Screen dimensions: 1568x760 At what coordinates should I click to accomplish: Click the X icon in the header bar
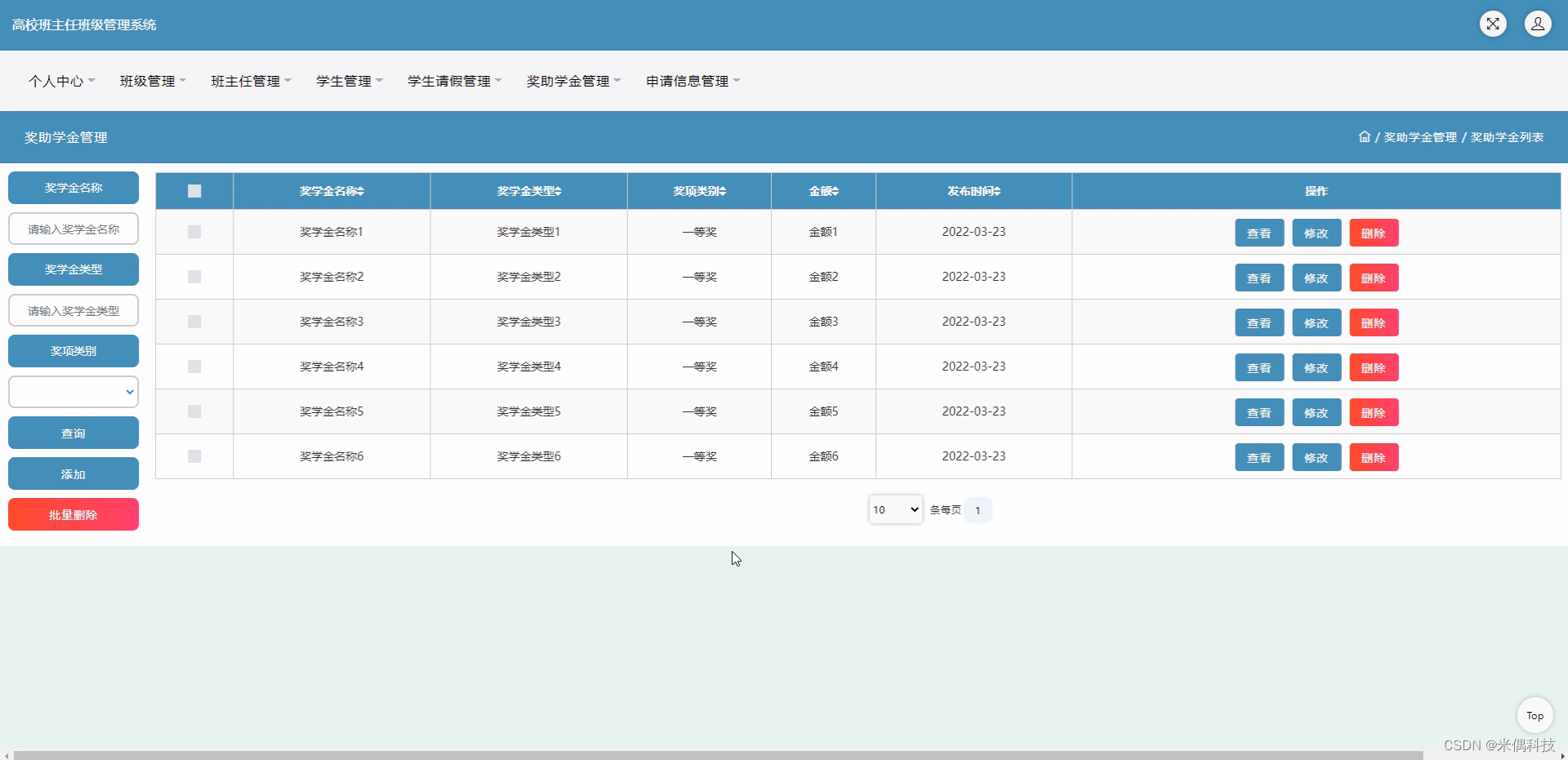tap(1493, 24)
